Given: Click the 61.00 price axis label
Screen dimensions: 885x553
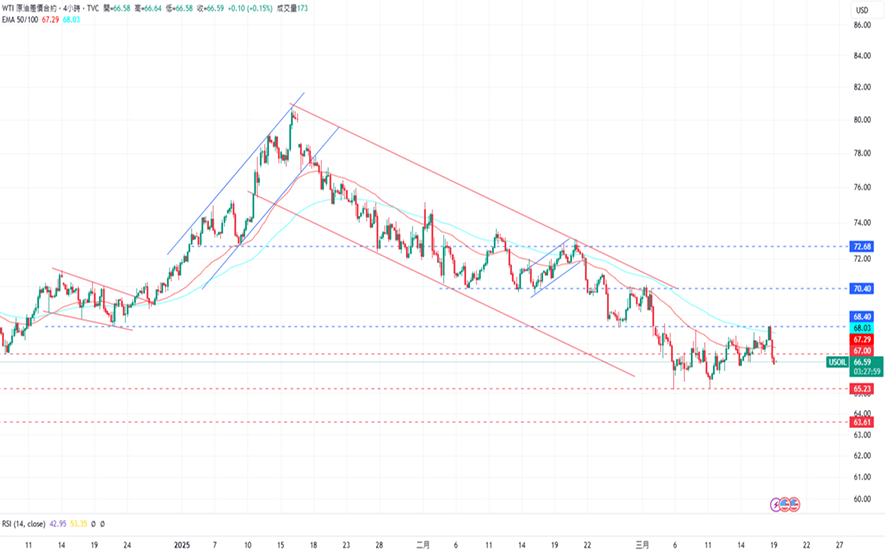Looking at the screenshot, I should 862,477.
